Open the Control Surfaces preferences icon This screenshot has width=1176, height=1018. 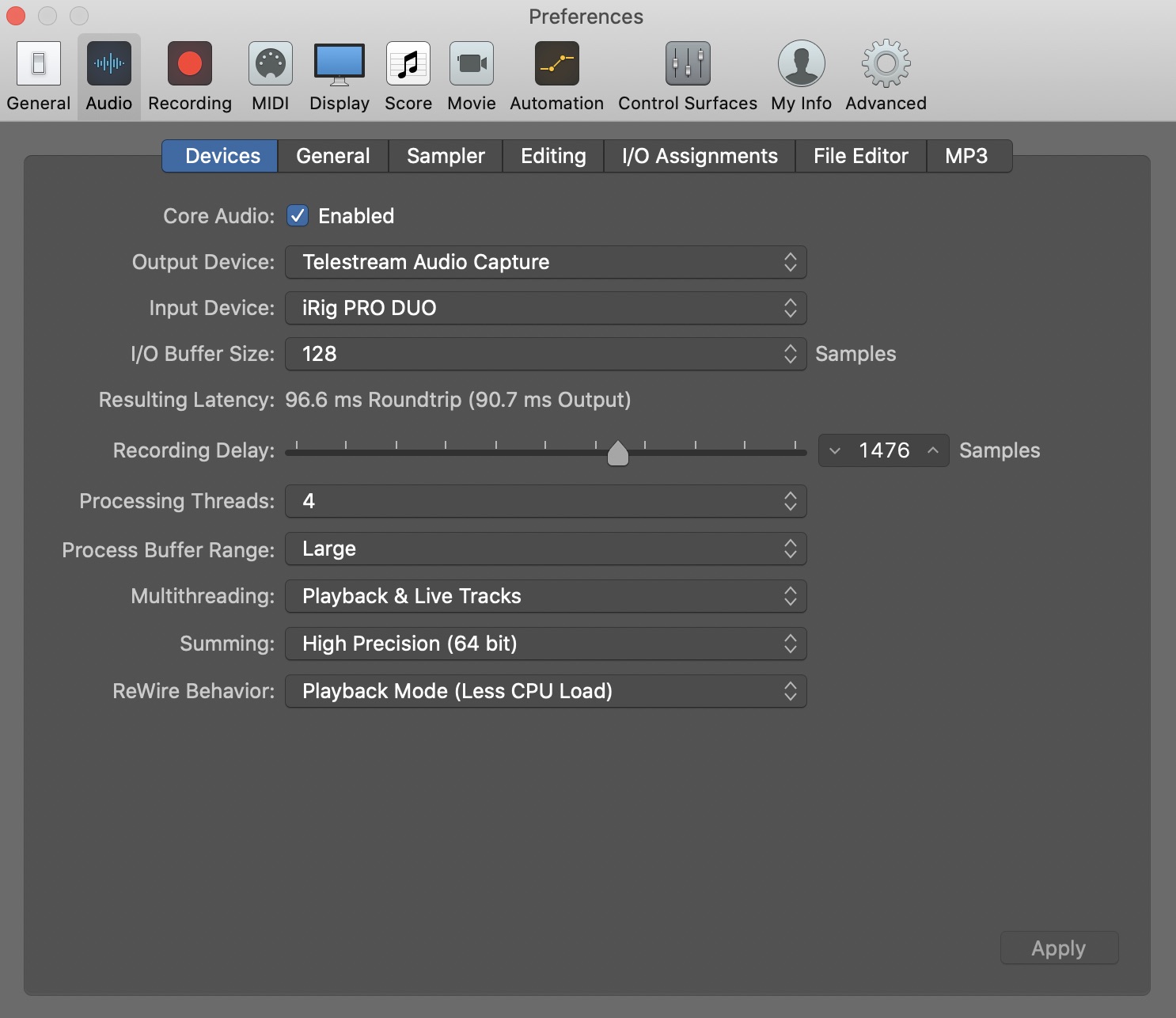[688, 64]
